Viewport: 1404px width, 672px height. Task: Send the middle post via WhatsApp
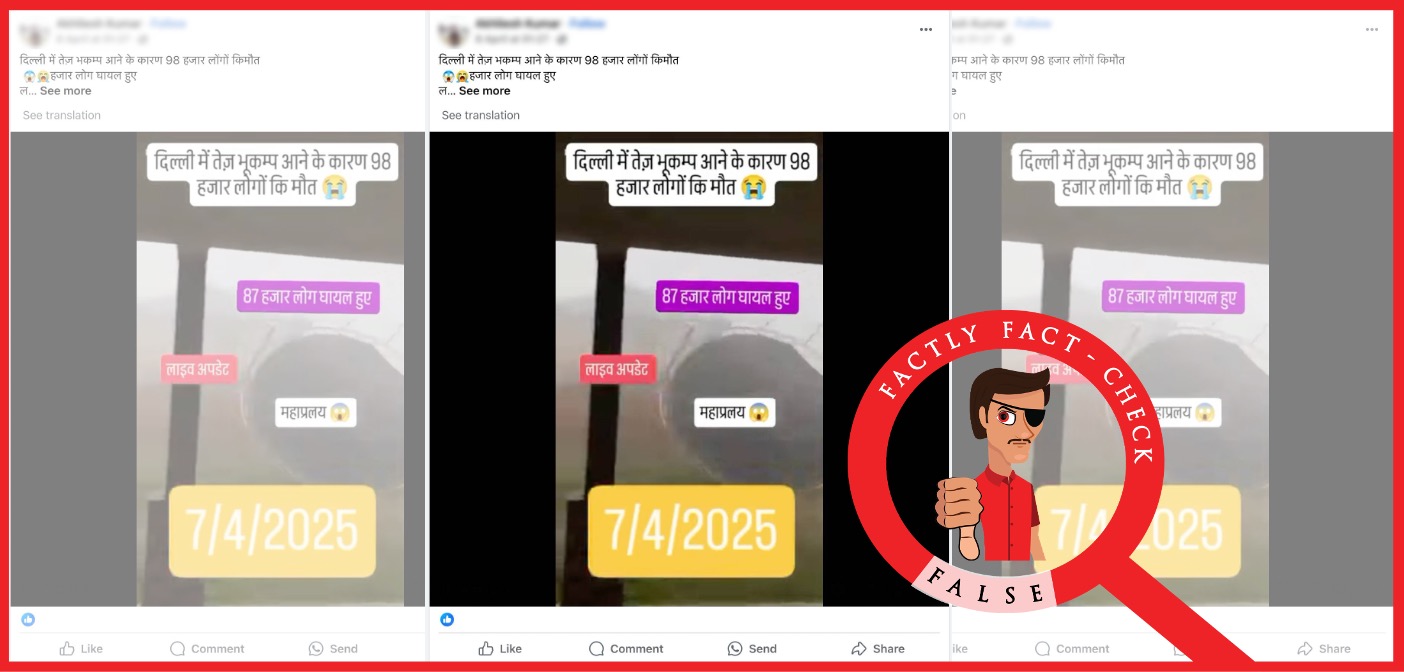752,648
